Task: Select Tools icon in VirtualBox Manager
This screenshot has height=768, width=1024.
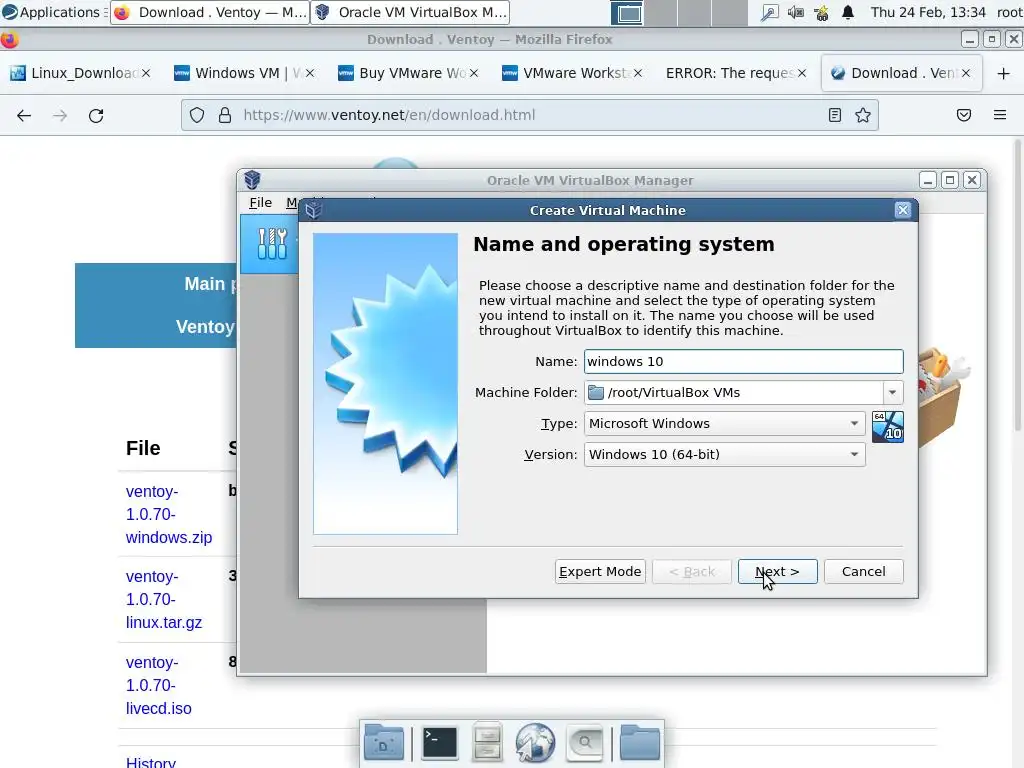Action: click(272, 244)
